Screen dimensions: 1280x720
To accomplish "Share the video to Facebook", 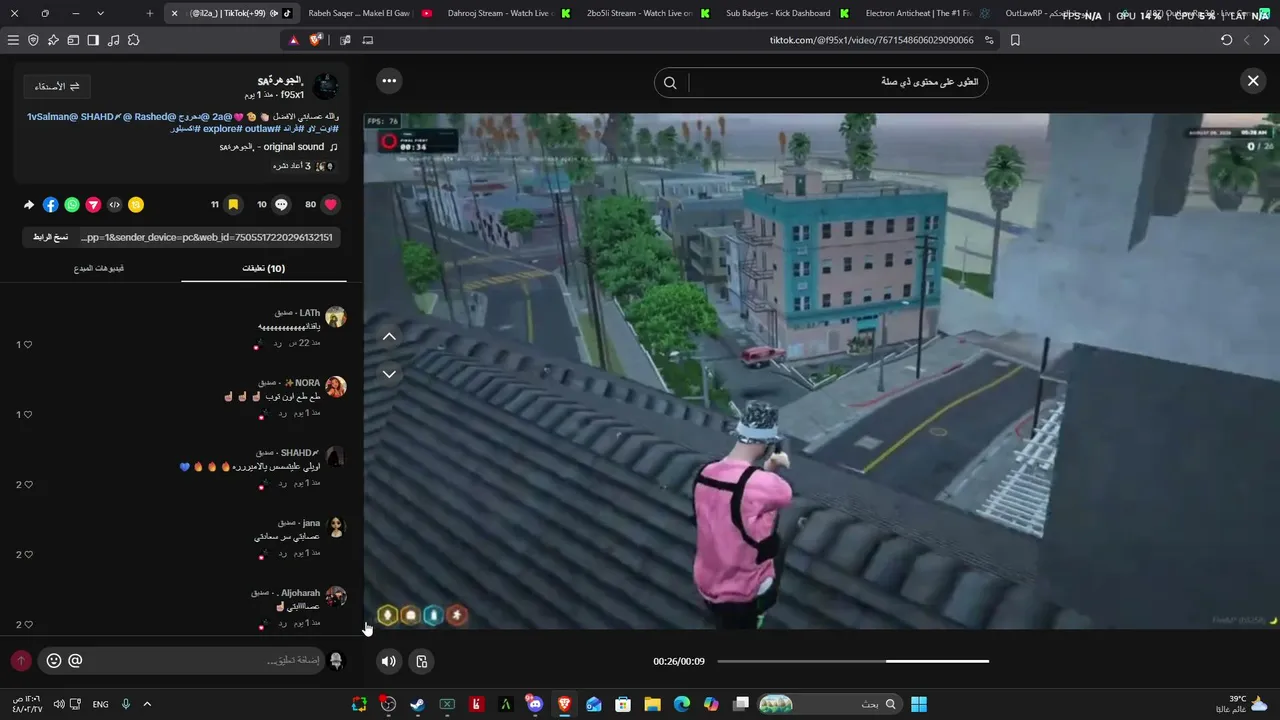I will 50,205.
